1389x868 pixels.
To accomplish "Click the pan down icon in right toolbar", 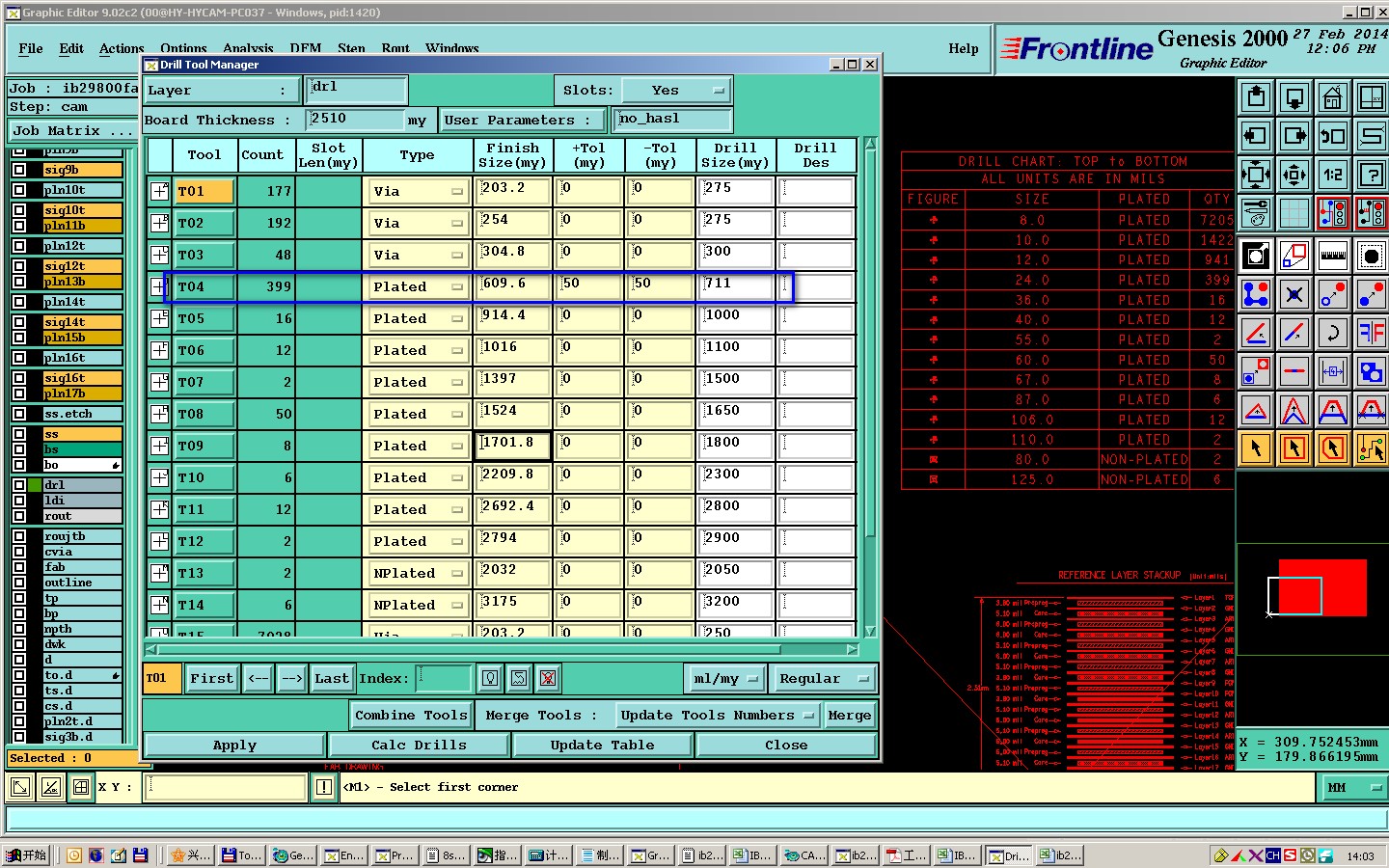I will pyautogui.click(x=1294, y=97).
